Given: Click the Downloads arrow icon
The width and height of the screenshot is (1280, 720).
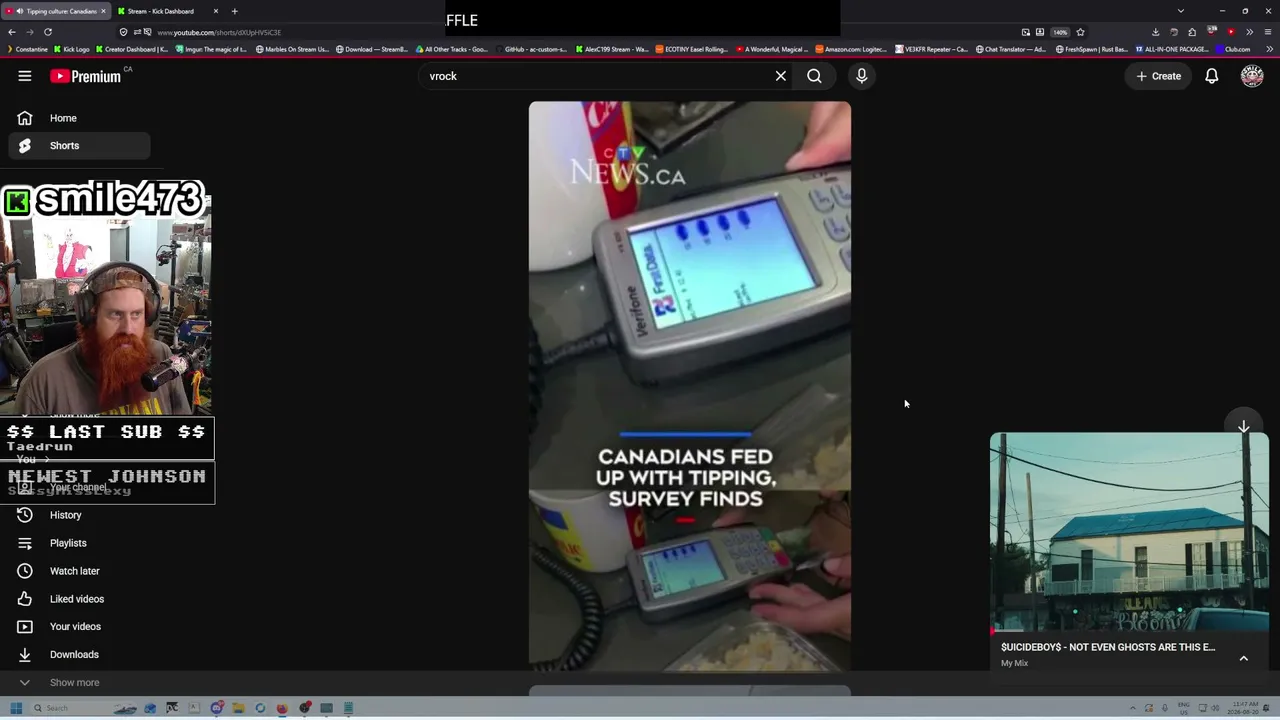Looking at the screenshot, I should (25, 655).
